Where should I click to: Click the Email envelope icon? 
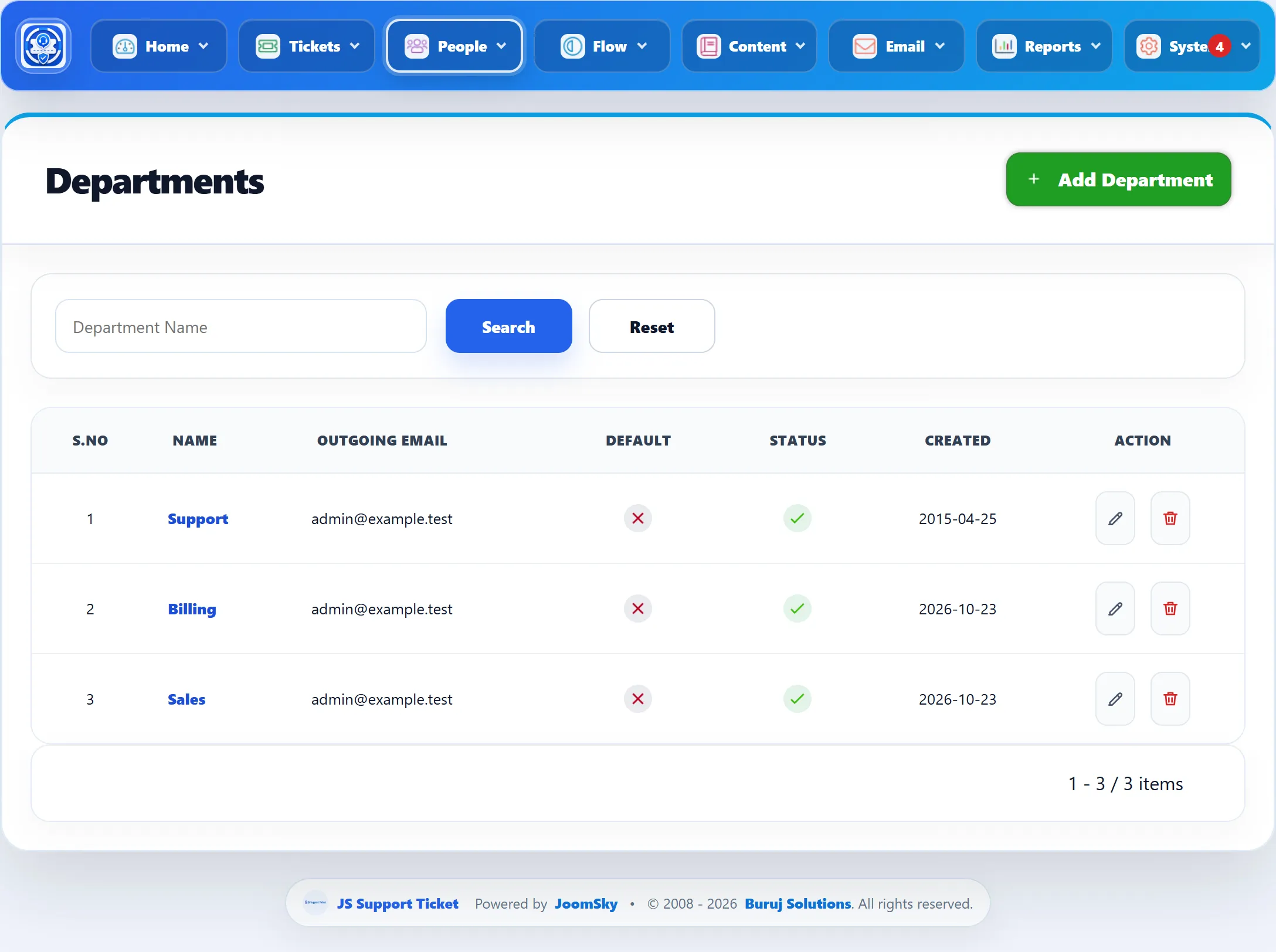[864, 46]
